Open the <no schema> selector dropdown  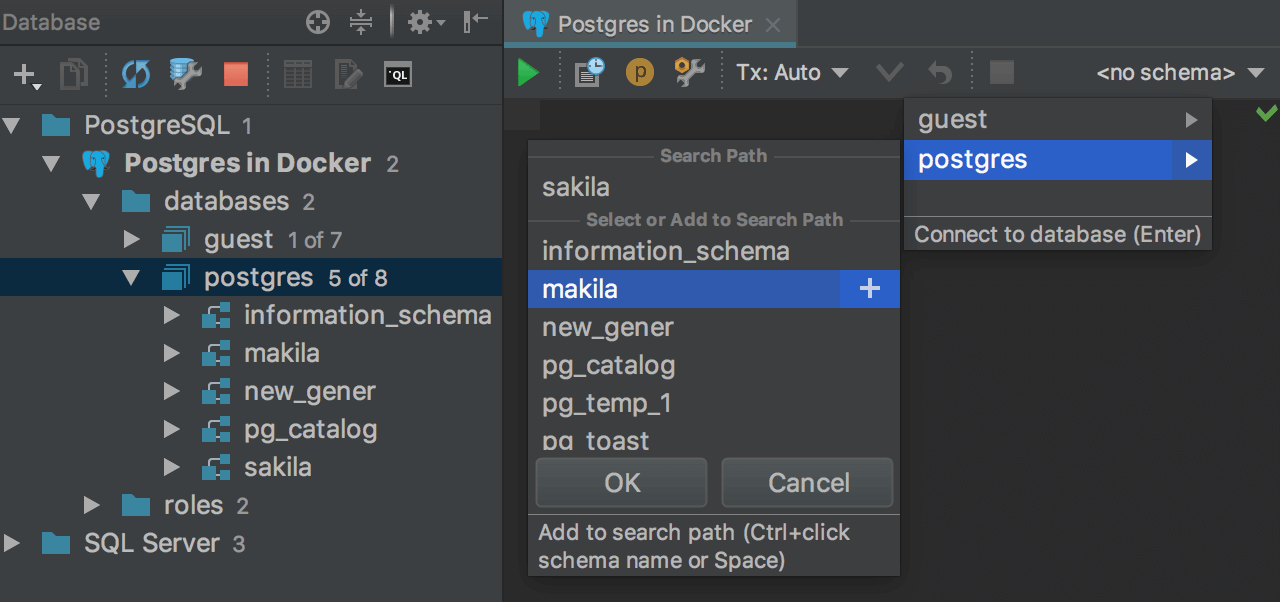(x=1180, y=72)
